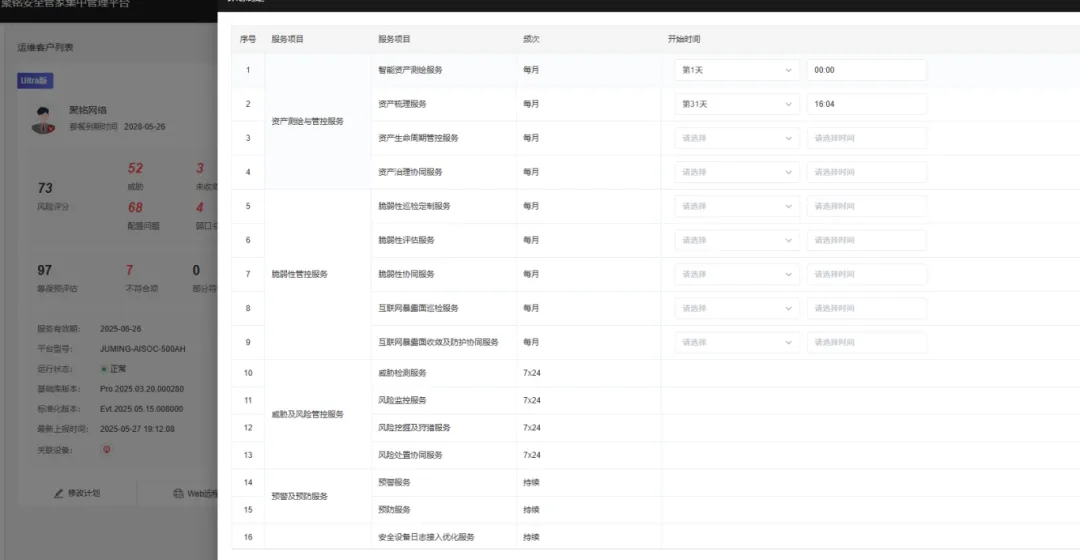Image resolution: width=1080 pixels, height=560 pixels.
Task: Open the 第31天 day dropdown for 资产梳理服务
Action: click(x=737, y=104)
